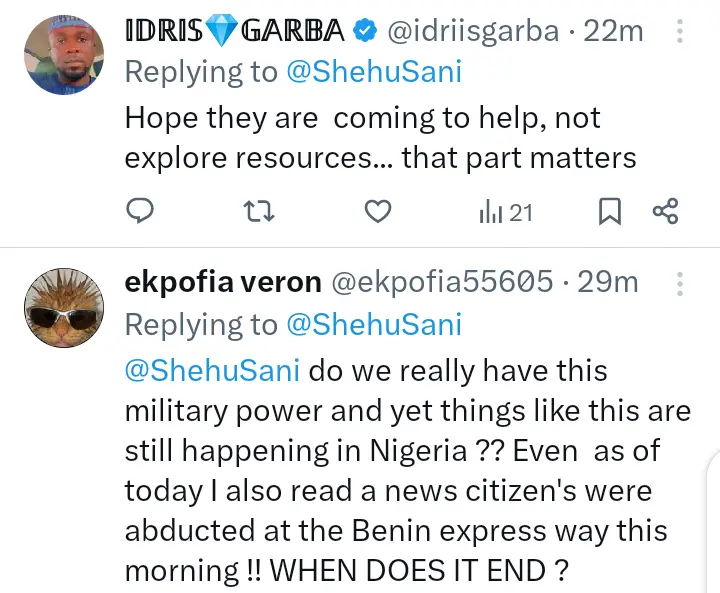Share Idris Garba's tweet
The width and height of the screenshot is (720, 593).
pos(665,211)
